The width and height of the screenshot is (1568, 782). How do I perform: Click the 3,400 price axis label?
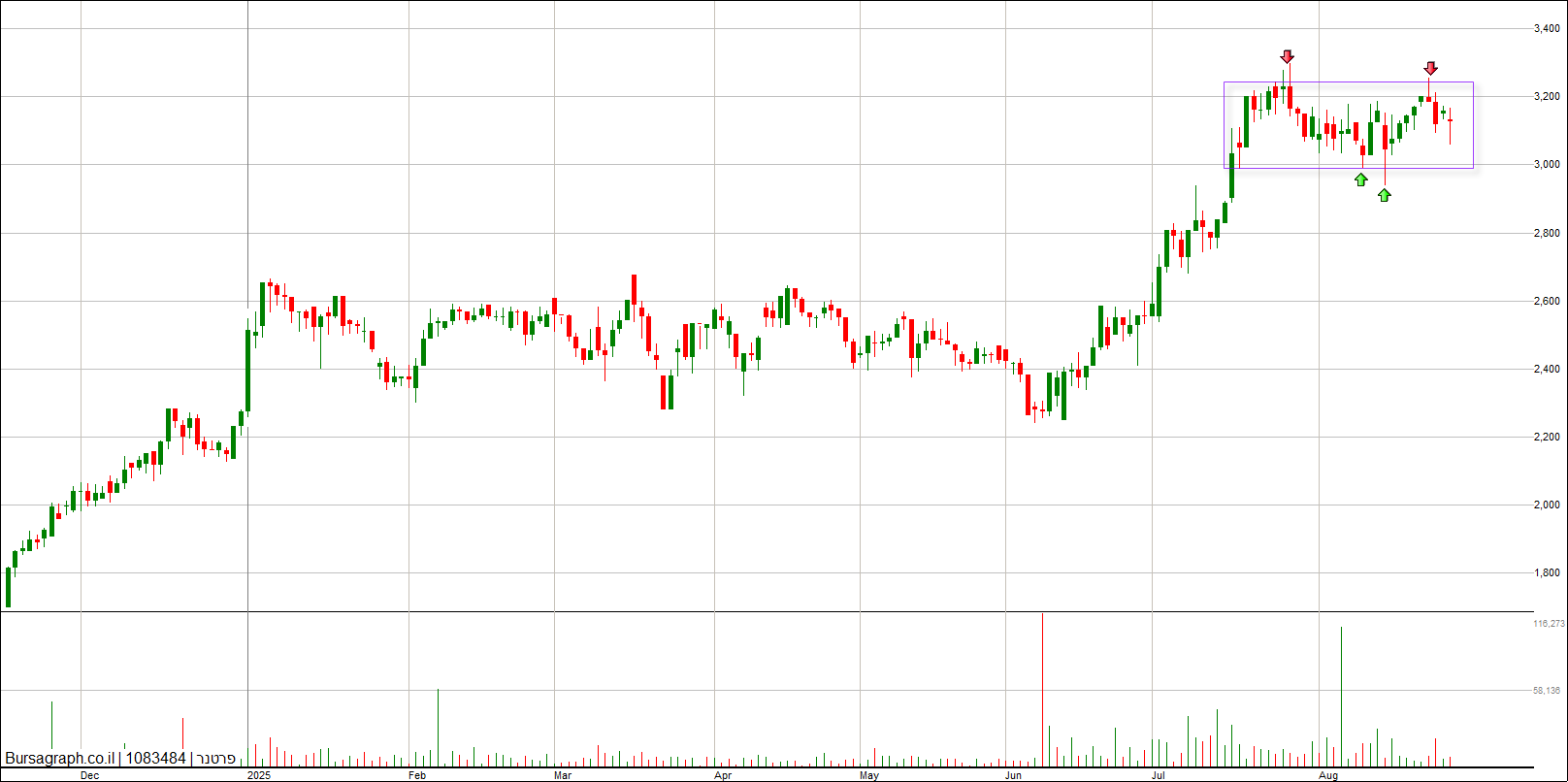[x=1547, y=29]
